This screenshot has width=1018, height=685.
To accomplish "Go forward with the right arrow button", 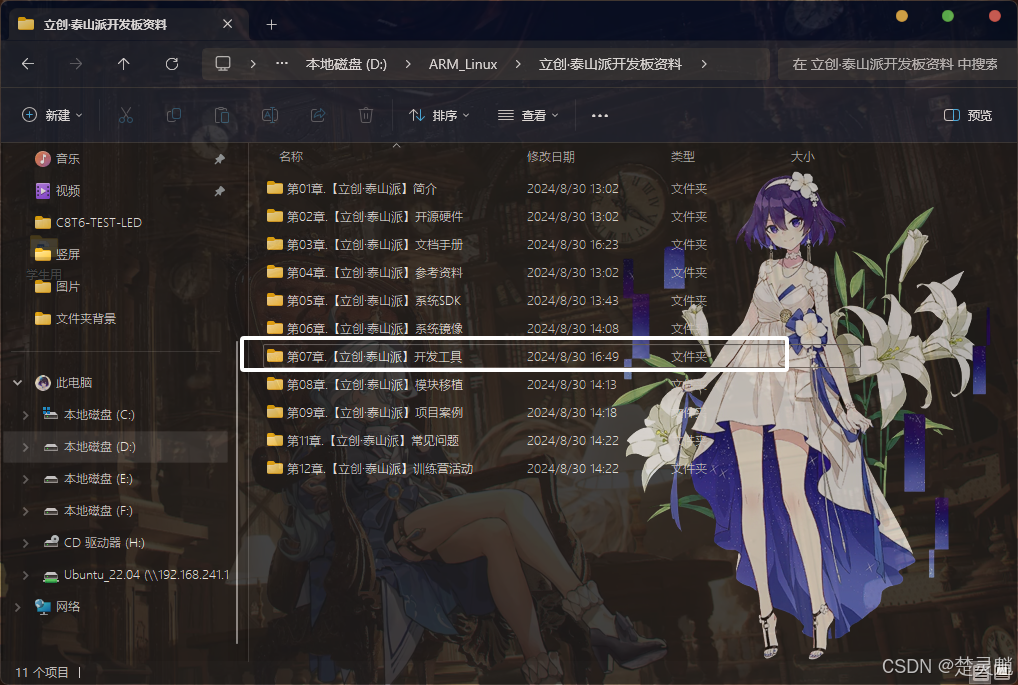I will click(76, 64).
